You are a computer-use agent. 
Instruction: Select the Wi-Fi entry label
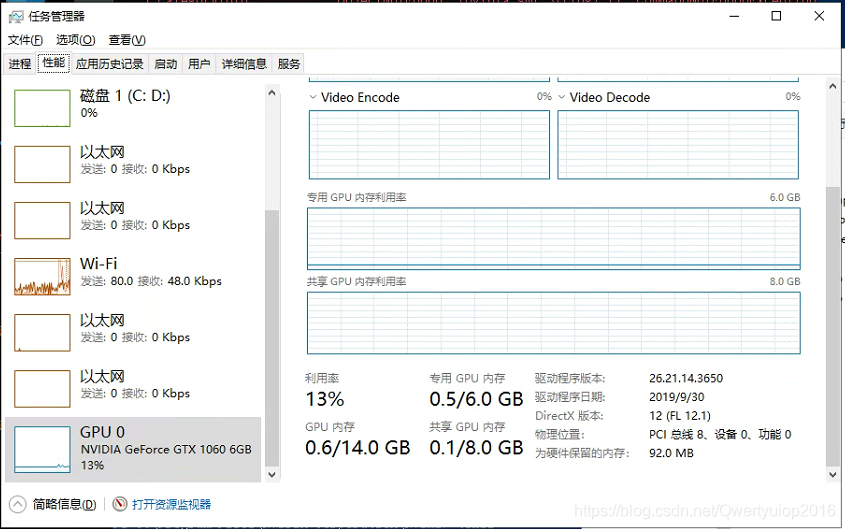(99, 263)
